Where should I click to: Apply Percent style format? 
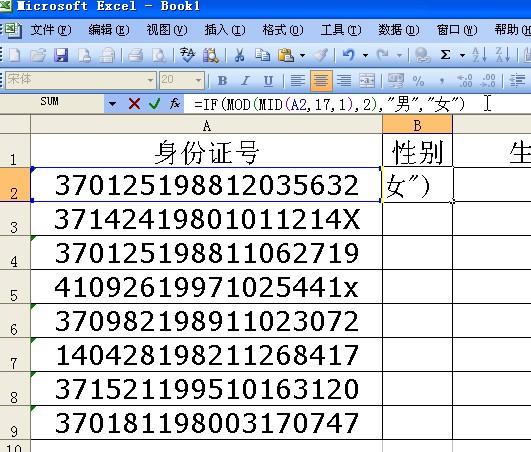click(418, 81)
